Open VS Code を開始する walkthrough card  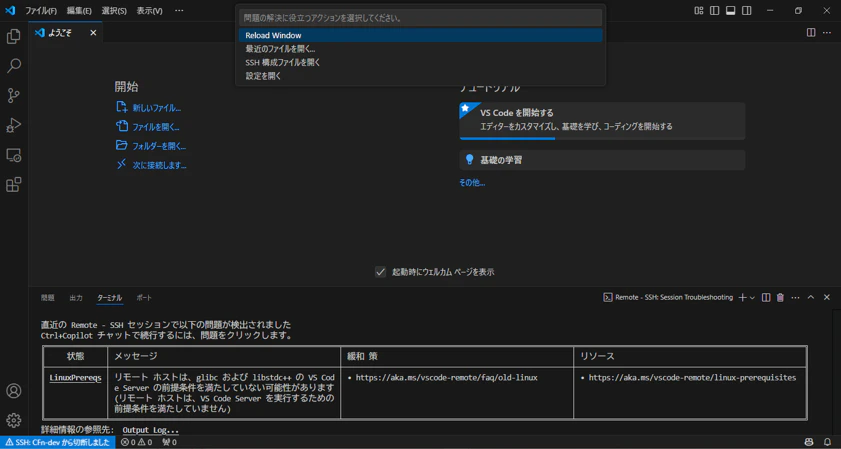pos(602,120)
